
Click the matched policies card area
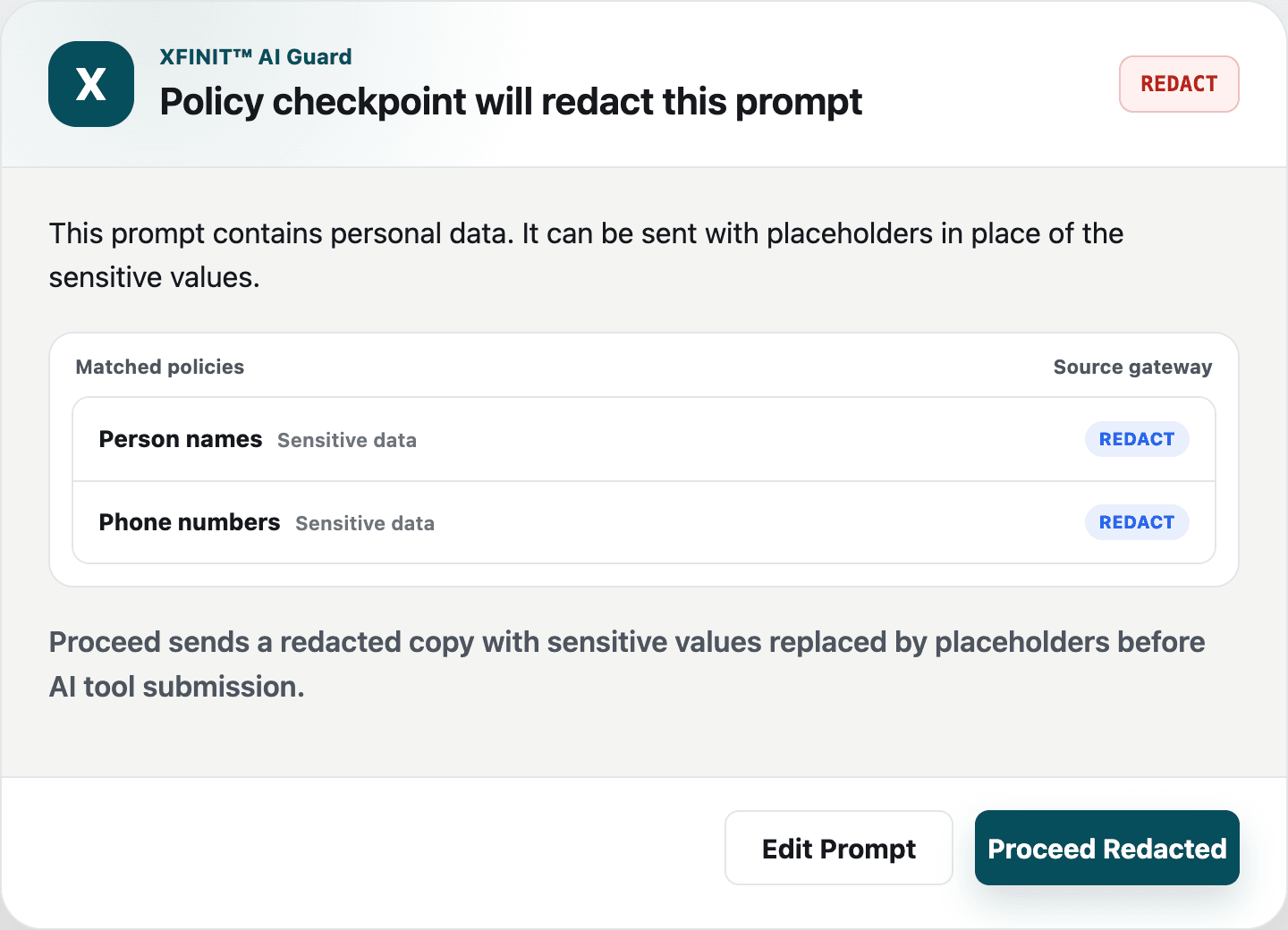coord(644,460)
